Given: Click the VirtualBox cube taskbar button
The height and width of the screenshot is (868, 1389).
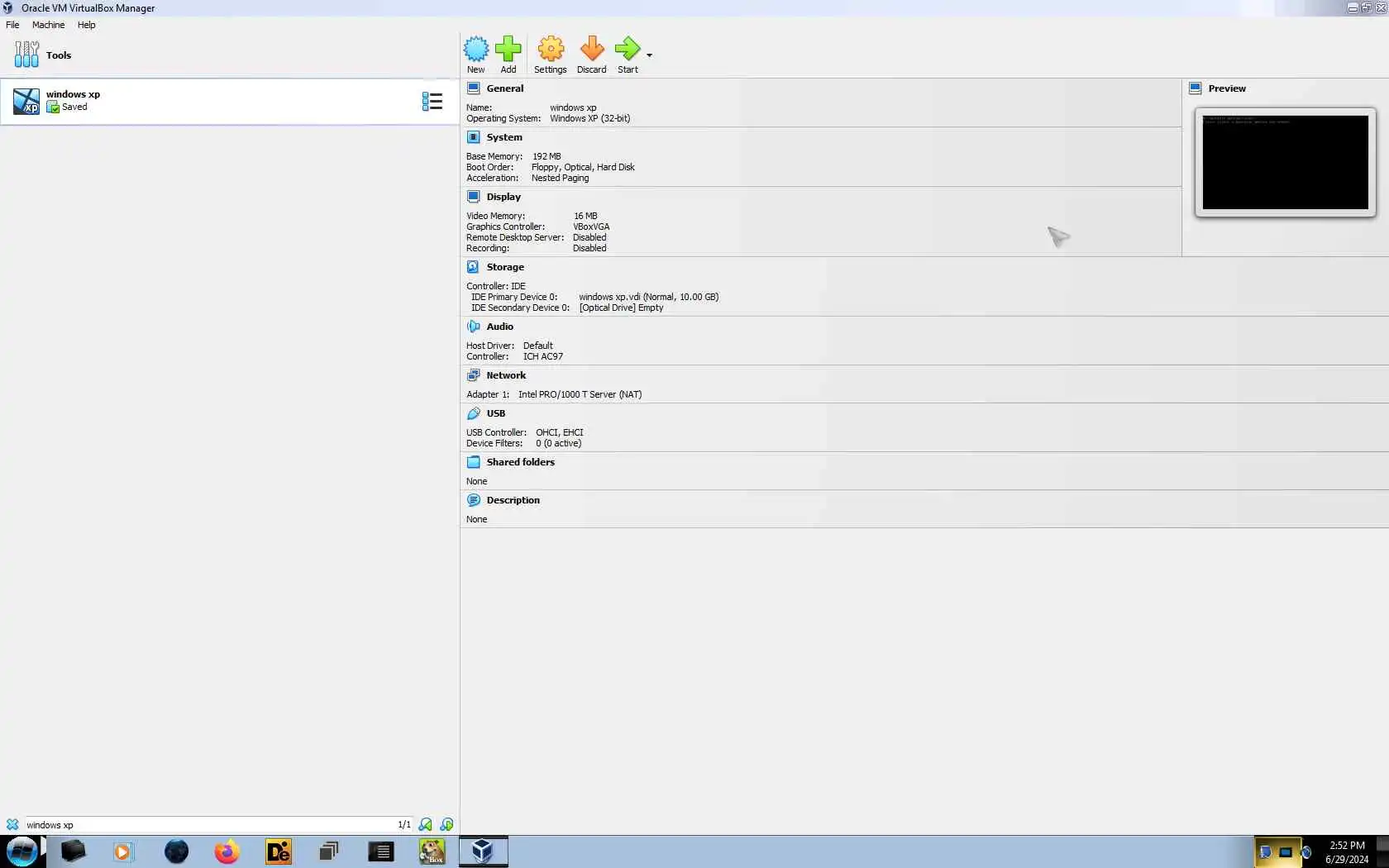Looking at the screenshot, I should (x=484, y=851).
